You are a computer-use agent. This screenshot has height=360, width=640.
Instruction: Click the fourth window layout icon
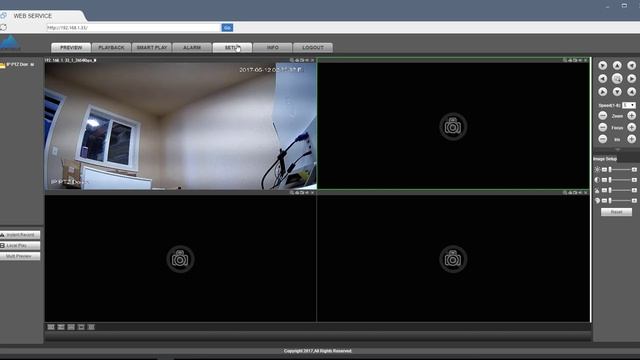click(x=81, y=327)
